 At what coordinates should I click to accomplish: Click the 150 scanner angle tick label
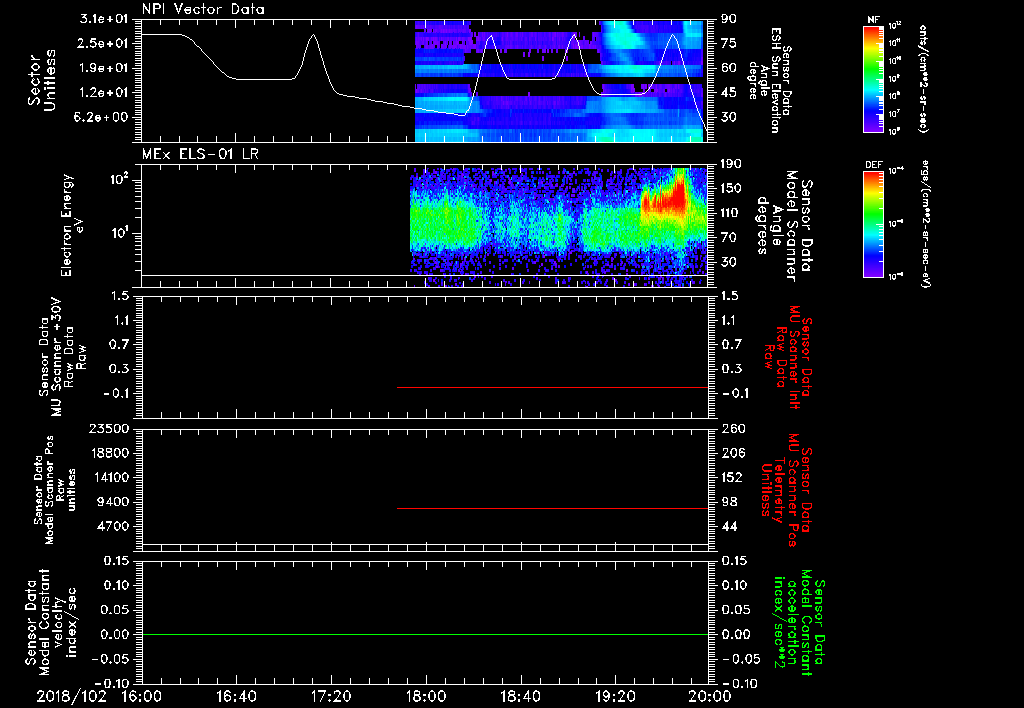[x=731, y=189]
